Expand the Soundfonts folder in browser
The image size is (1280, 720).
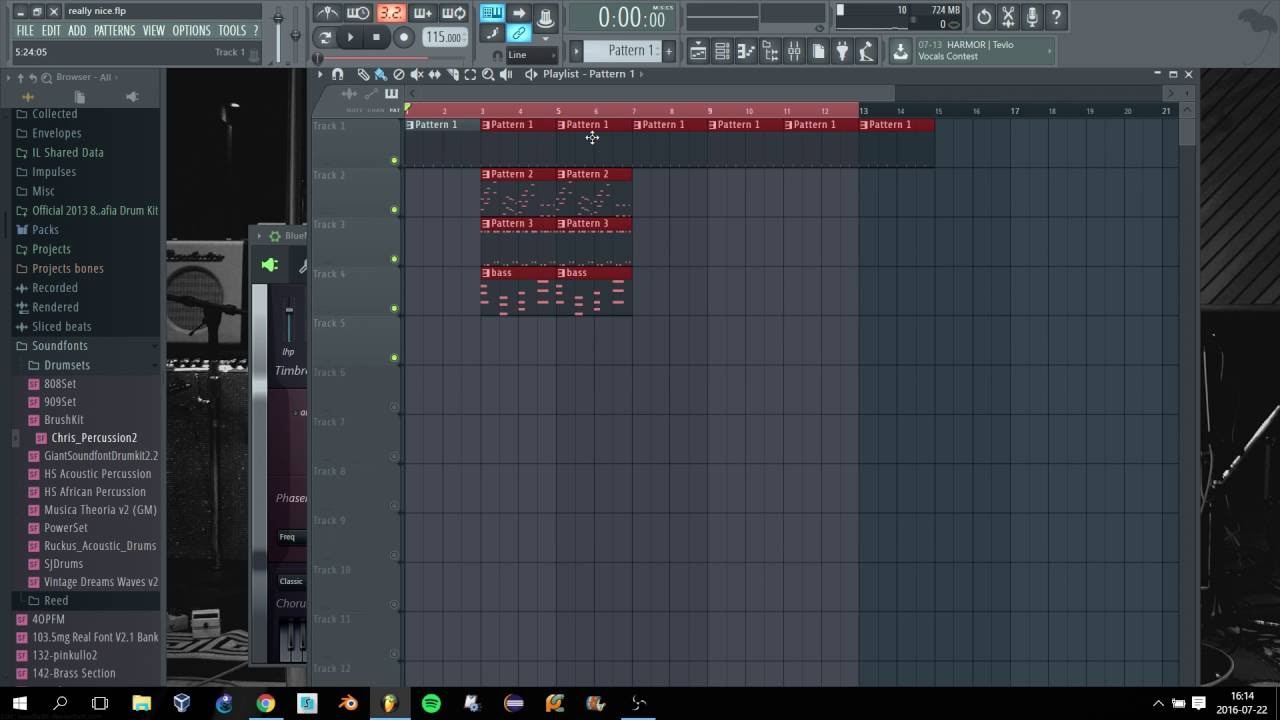(x=59, y=346)
